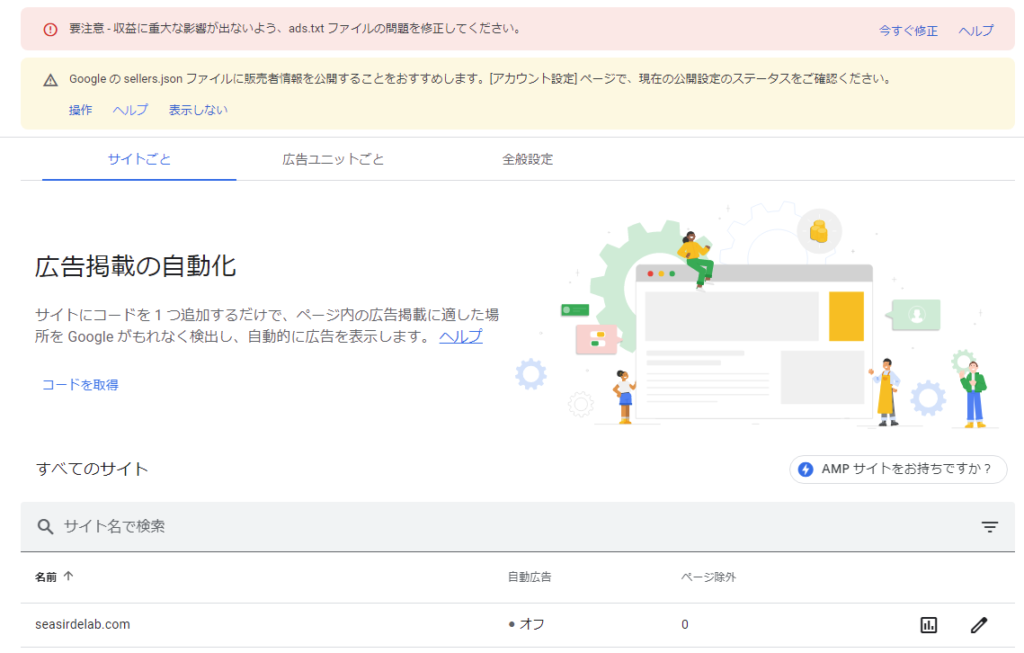The image size is (1024, 653).
Task: Dismiss the notice with 表示しない
Action: [198, 110]
